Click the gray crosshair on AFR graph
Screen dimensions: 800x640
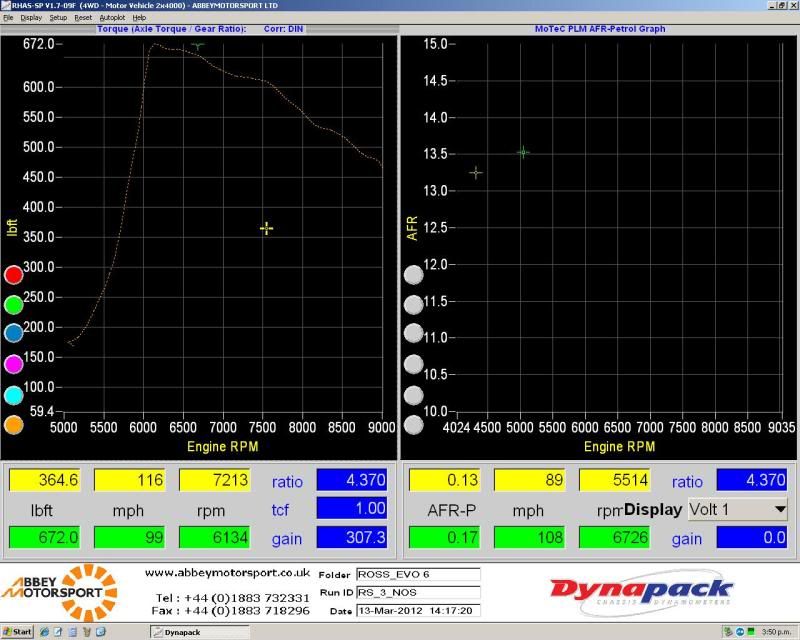476,173
